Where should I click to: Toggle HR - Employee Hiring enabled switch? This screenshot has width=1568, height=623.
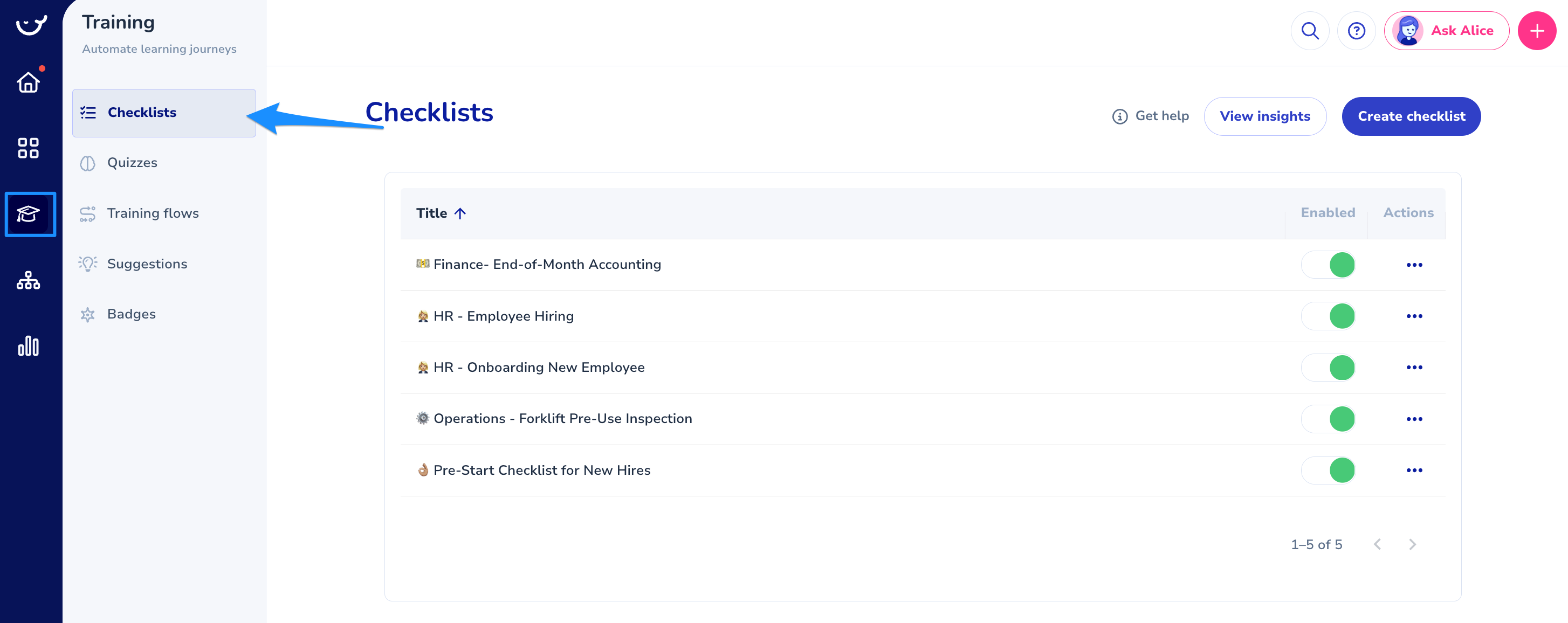1328,316
